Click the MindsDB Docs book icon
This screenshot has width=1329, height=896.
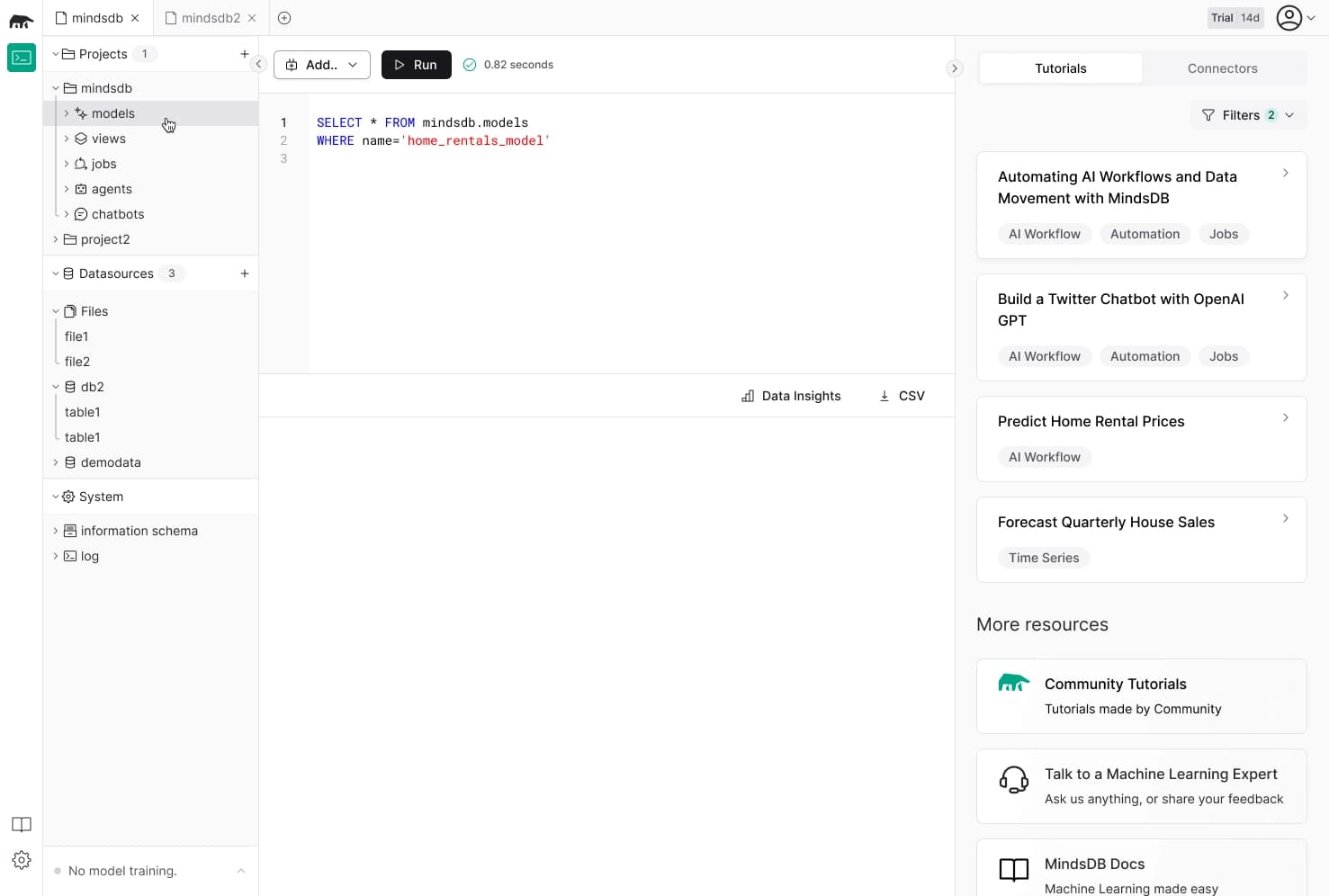1014,869
